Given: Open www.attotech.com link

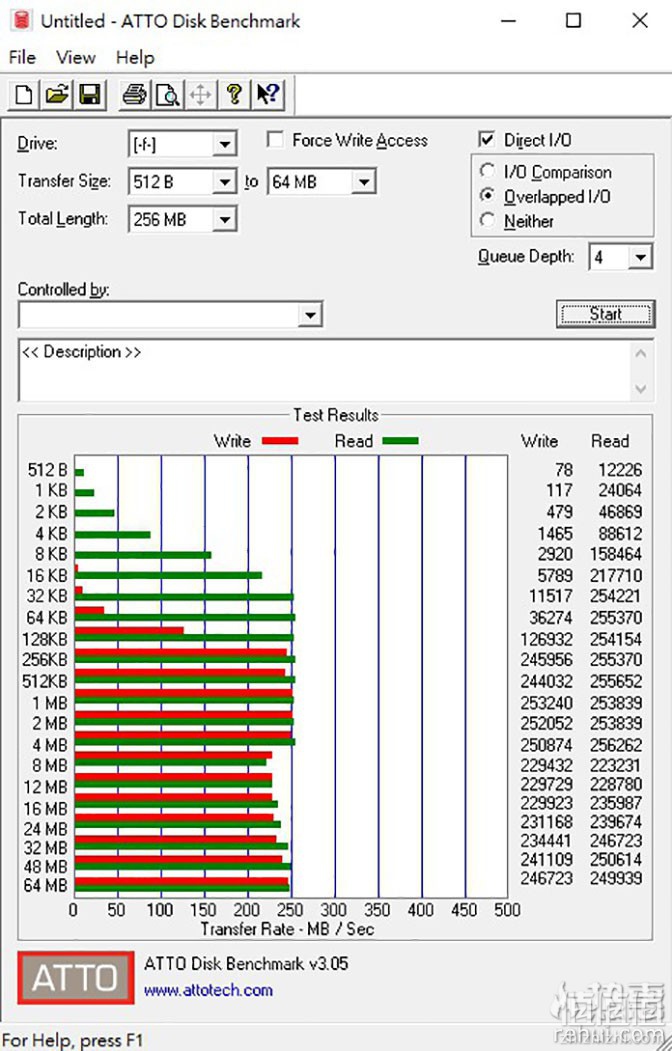Looking at the screenshot, I should (x=208, y=990).
